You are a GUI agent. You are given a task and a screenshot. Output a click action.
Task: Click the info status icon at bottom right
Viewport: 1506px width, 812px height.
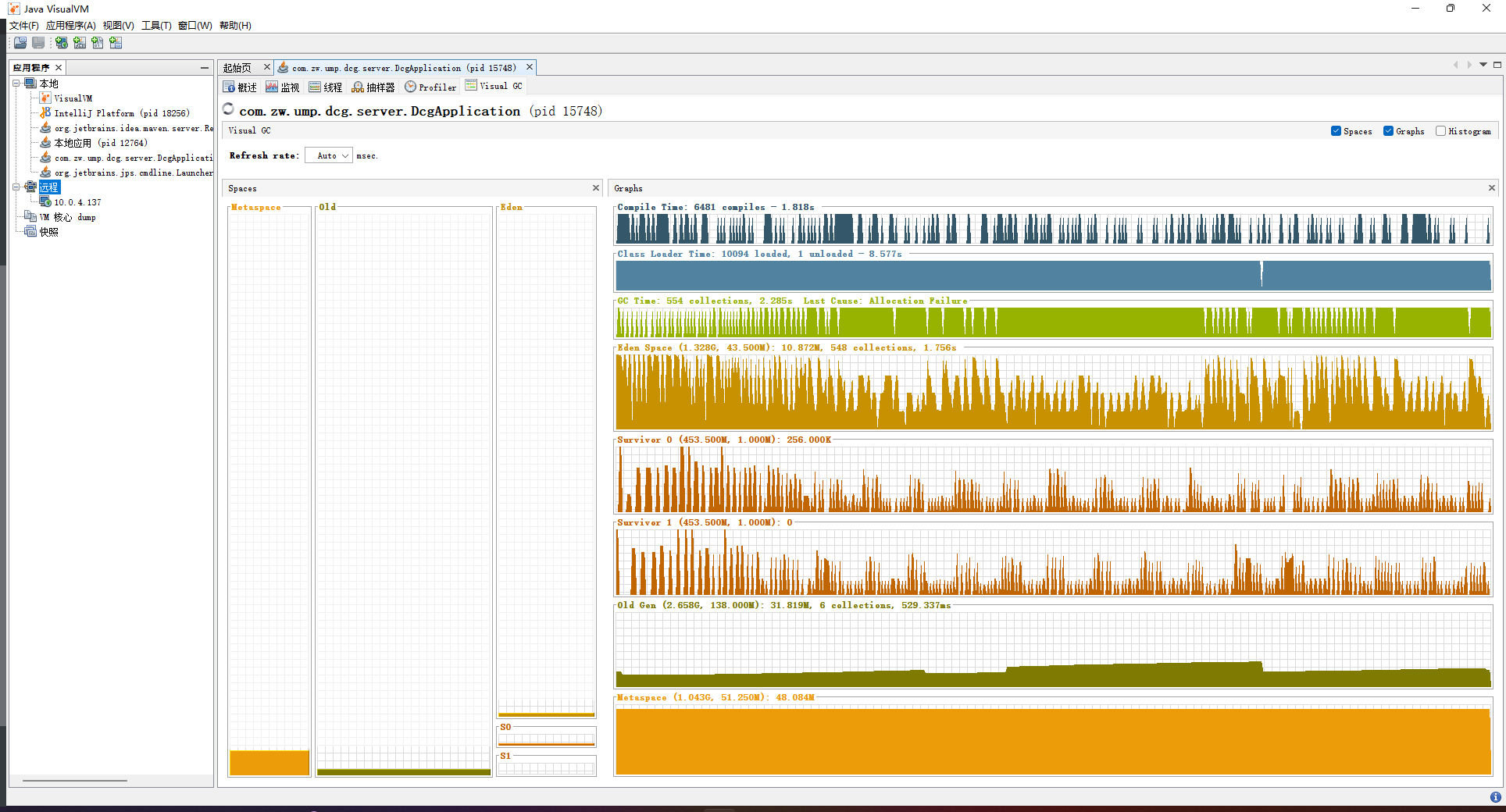point(1495,797)
